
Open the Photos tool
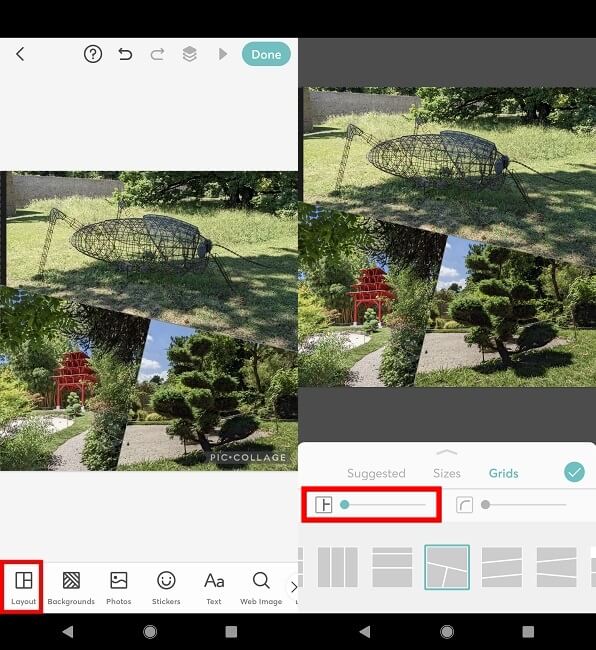(x=119, y=587)
